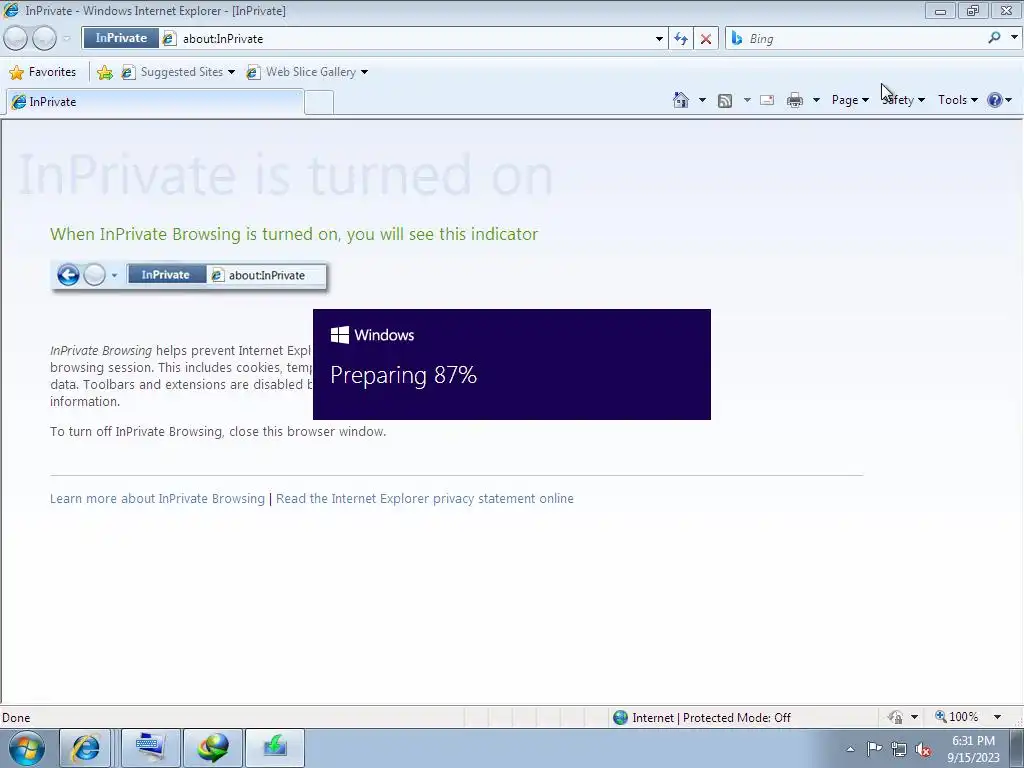Open the Page menu
This screenshot has width=1024, height=768.
pos(850,100)
